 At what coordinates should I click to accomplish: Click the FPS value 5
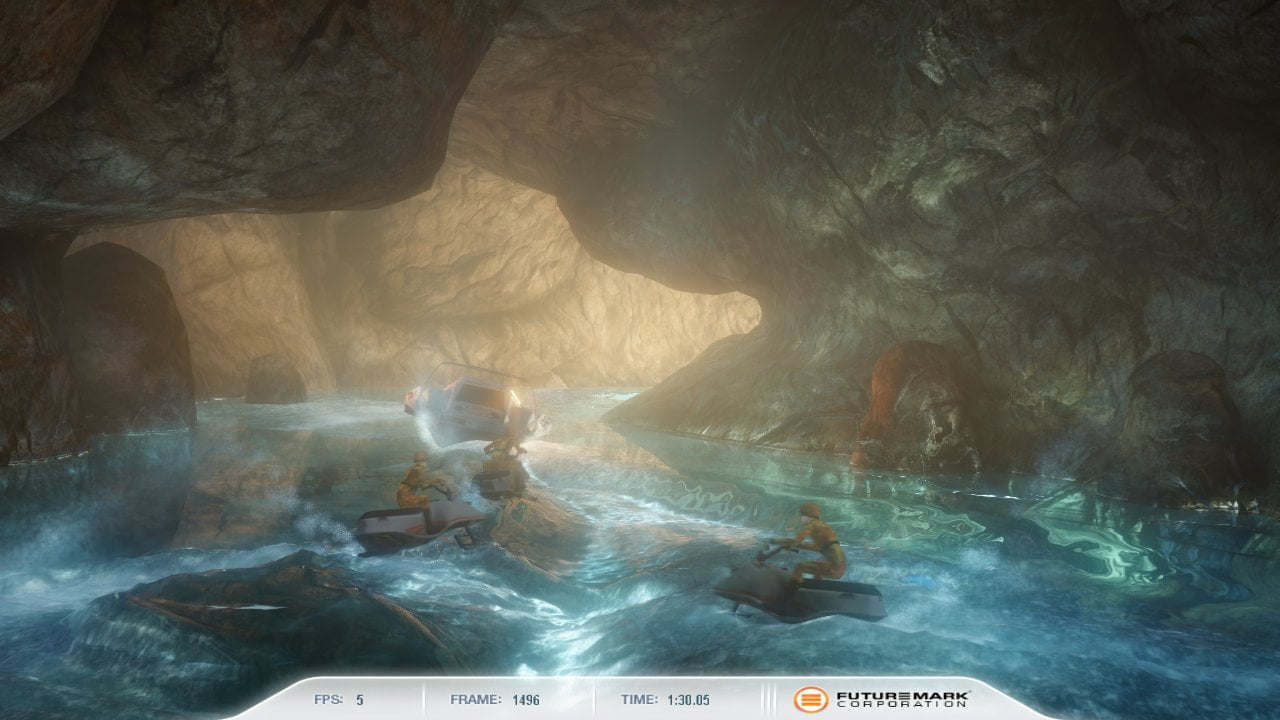coord(360,700)
